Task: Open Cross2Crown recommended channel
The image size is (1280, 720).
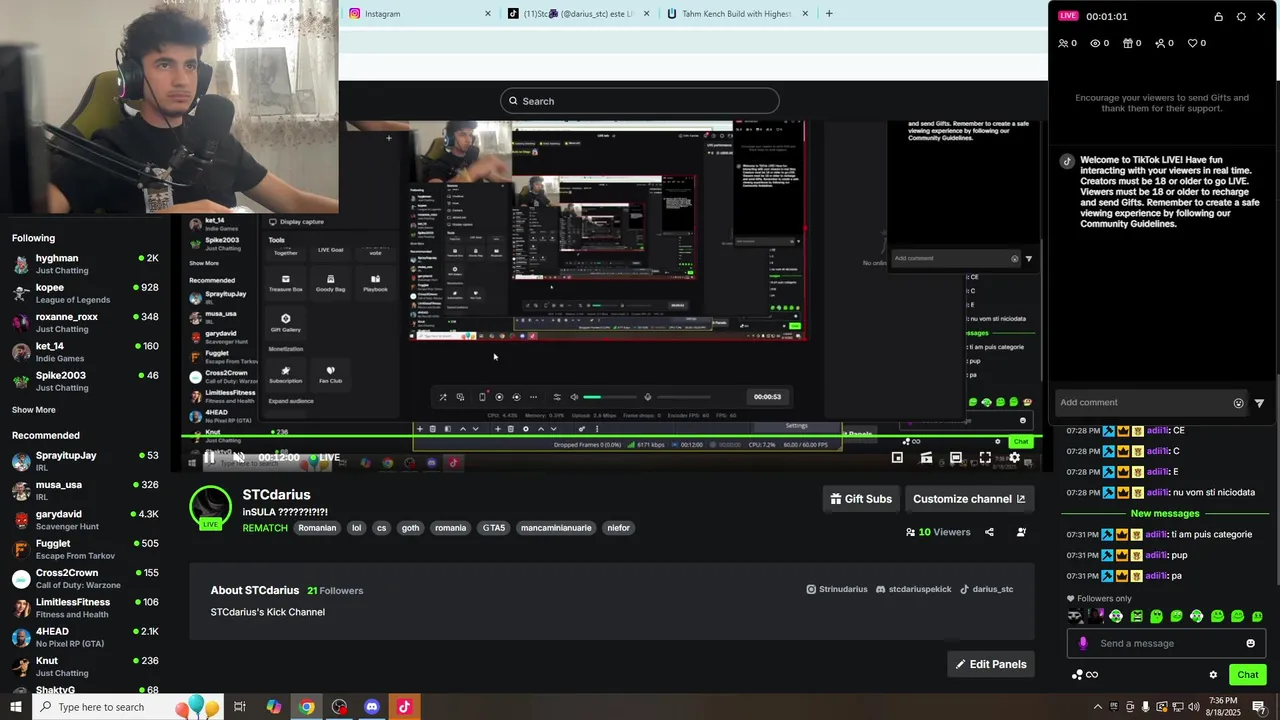Action: 85,578
